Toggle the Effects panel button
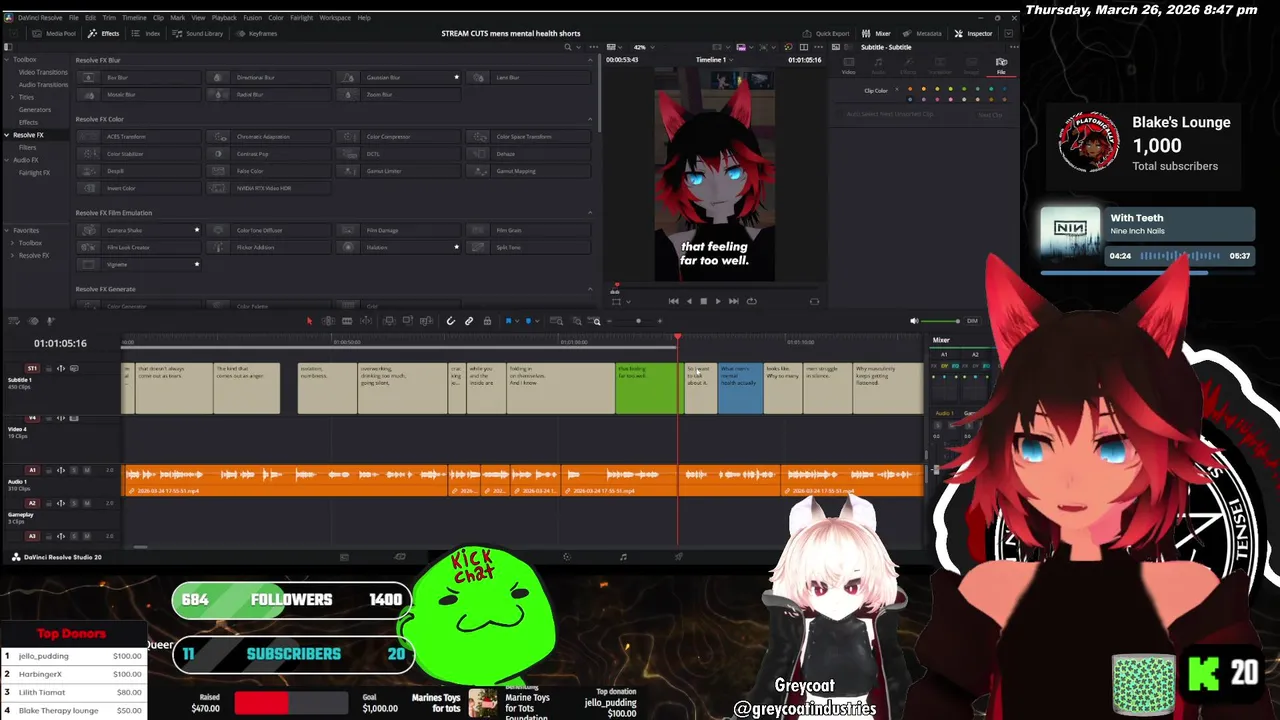Viewport: 1280px width, 720px height. pyautogui.click(x=104, y=33)
